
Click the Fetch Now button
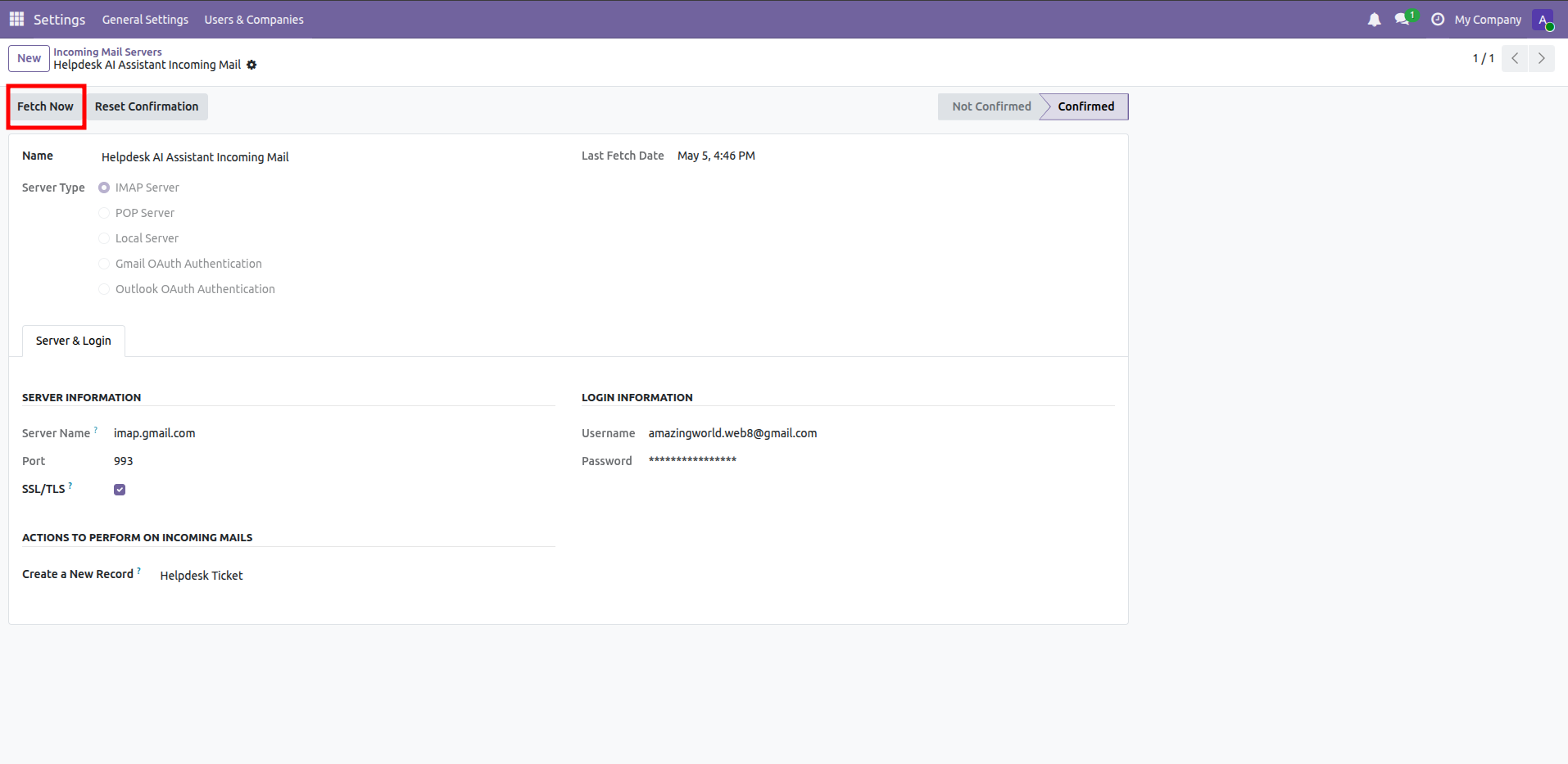click(46, 106)
